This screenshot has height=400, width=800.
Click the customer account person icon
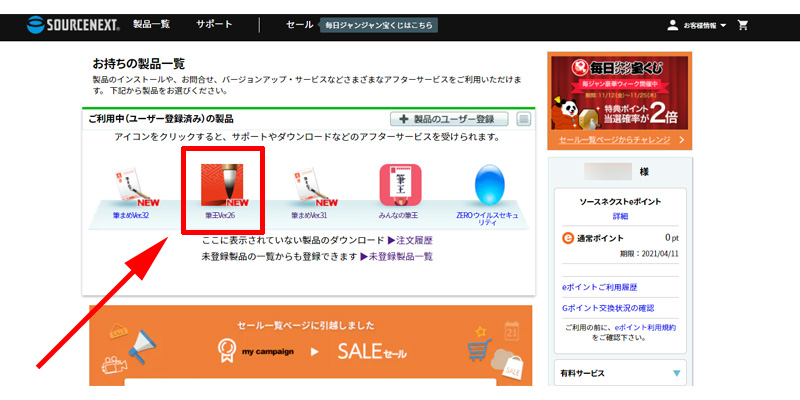click(x=672, y=25)
